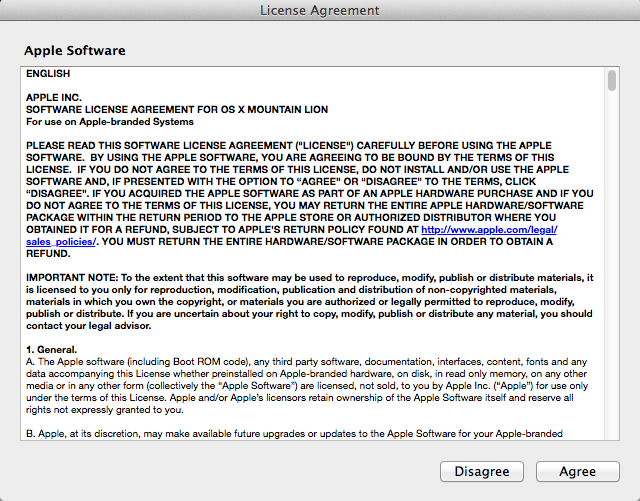Click 'SOFTWARE LICENSE AGREEMENT FOR OS X MOUNTAIN LION'
The width and height of the screenshot is (640, 501).
pos(177,109)
